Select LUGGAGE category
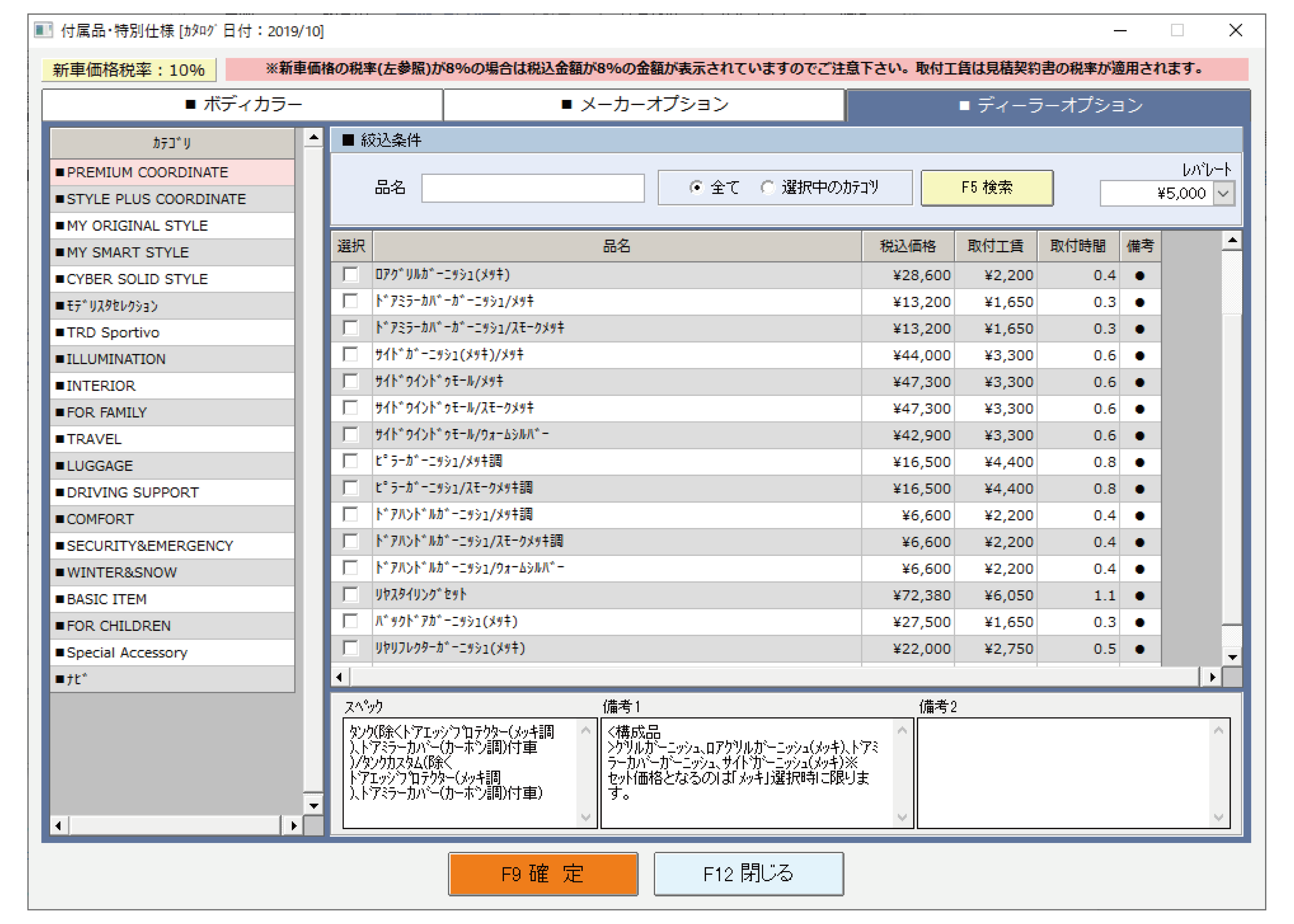The width and height of the screenshot is (1294, 924). click(172, 466)
